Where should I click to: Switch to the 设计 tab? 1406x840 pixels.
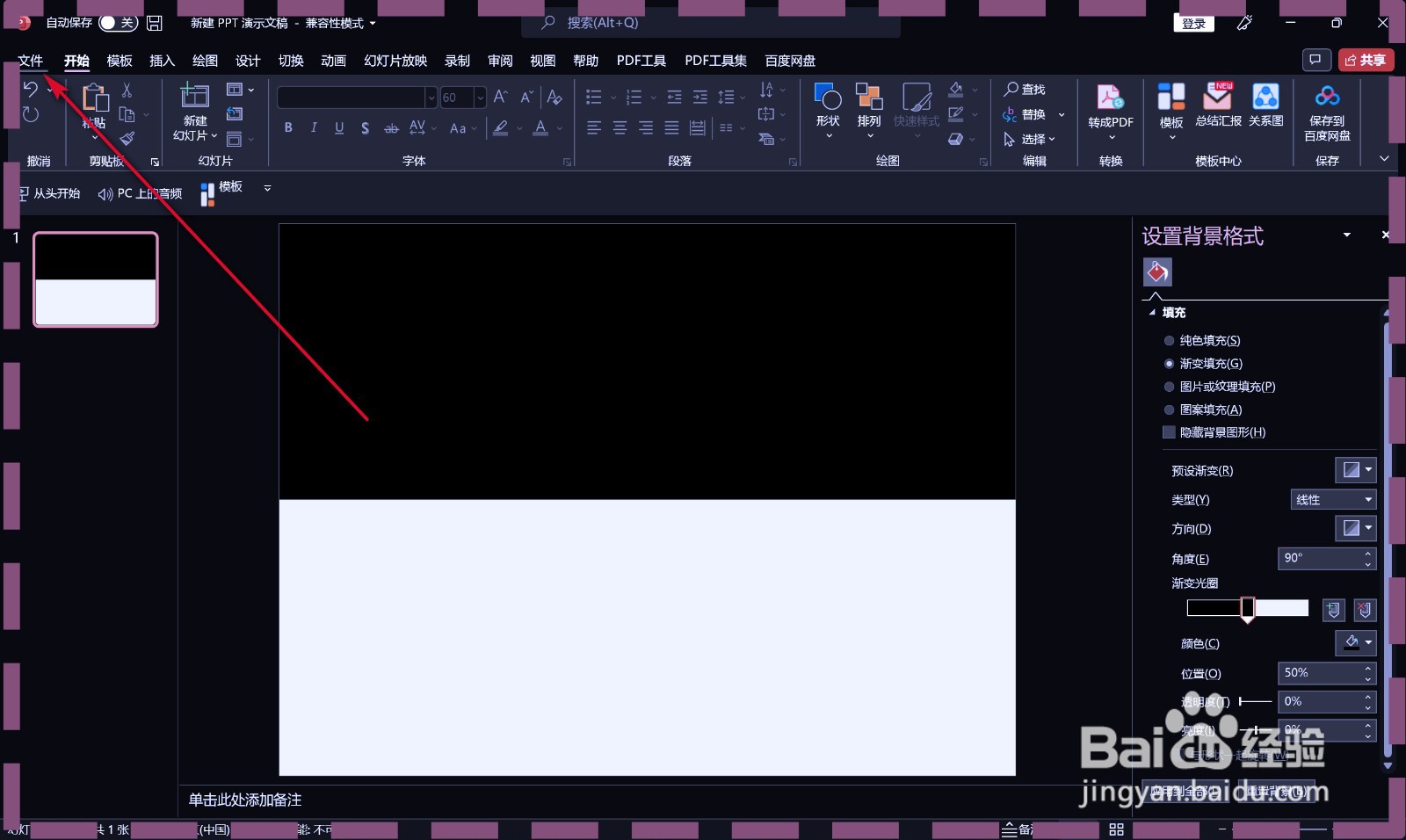[248, 61]
